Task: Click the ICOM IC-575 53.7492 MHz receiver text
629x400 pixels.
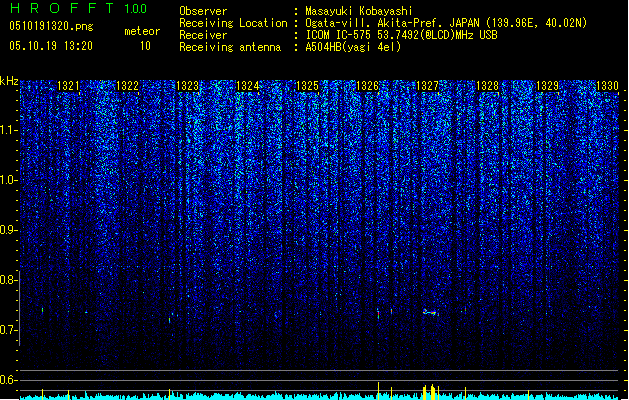Action: click(402, 35)
